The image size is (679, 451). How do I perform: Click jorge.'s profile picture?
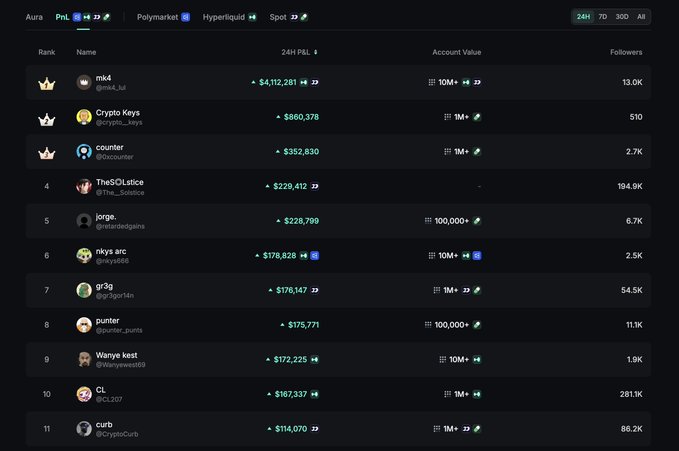pyautogui.click(x=84, y=221)
